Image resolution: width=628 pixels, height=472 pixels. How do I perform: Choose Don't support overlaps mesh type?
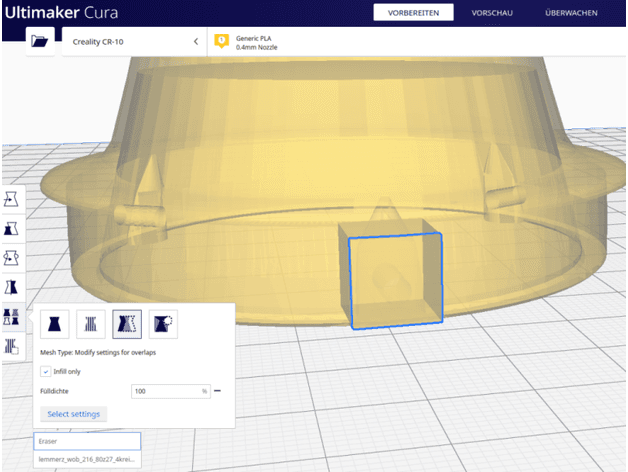pyautogui.click(x=163, y=324)
